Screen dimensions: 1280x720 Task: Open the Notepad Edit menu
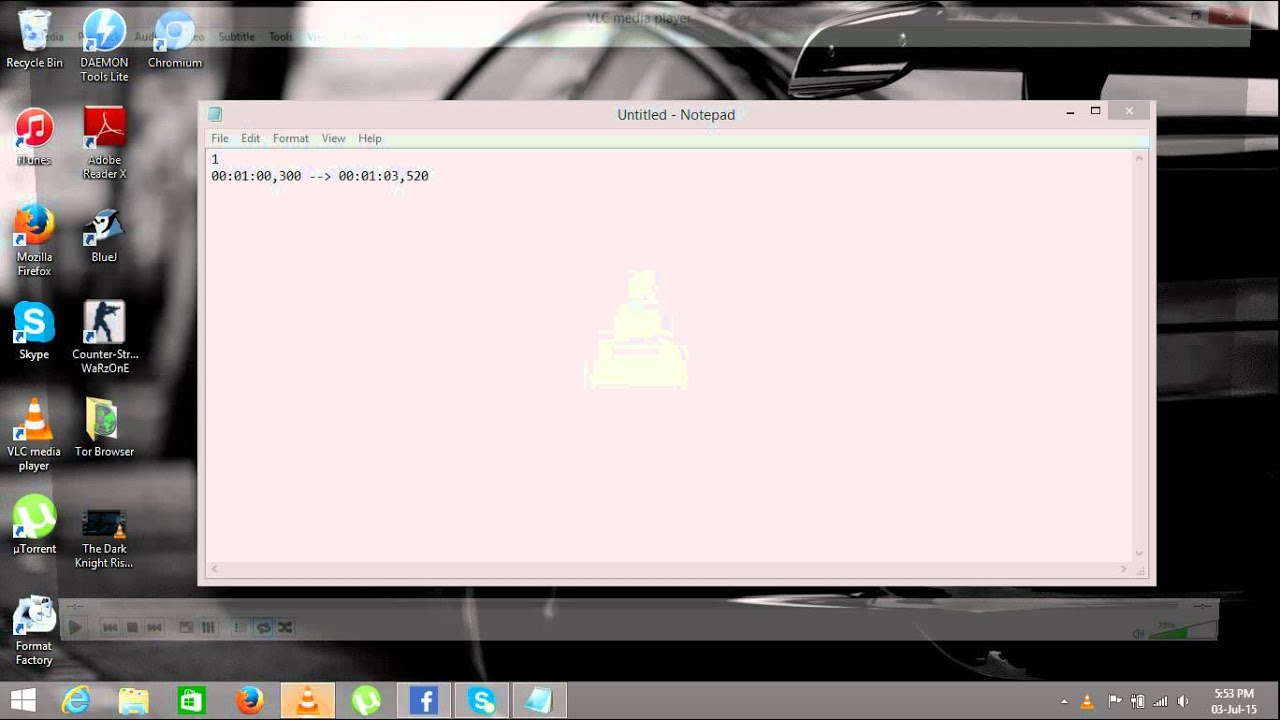point(250,138)
